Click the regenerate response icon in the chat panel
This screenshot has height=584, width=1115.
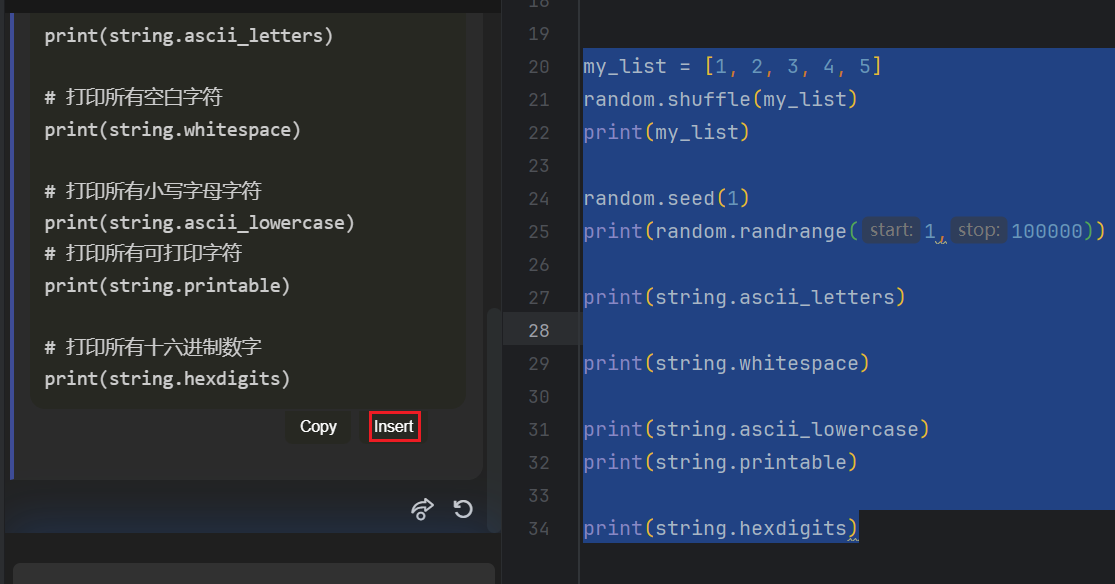pos(462,509)
